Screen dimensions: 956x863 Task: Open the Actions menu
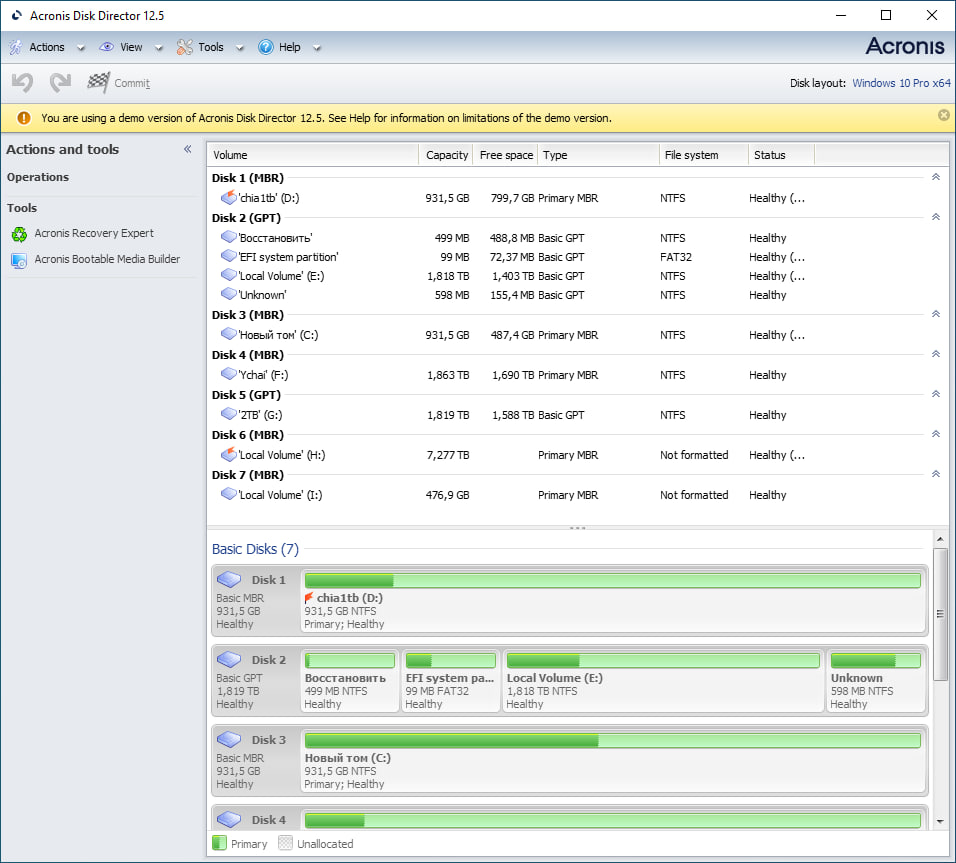tap(47, 47)
